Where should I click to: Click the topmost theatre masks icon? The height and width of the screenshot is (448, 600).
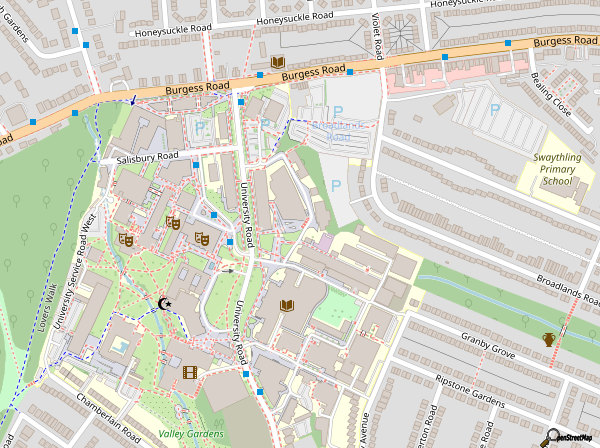(172, 224)
